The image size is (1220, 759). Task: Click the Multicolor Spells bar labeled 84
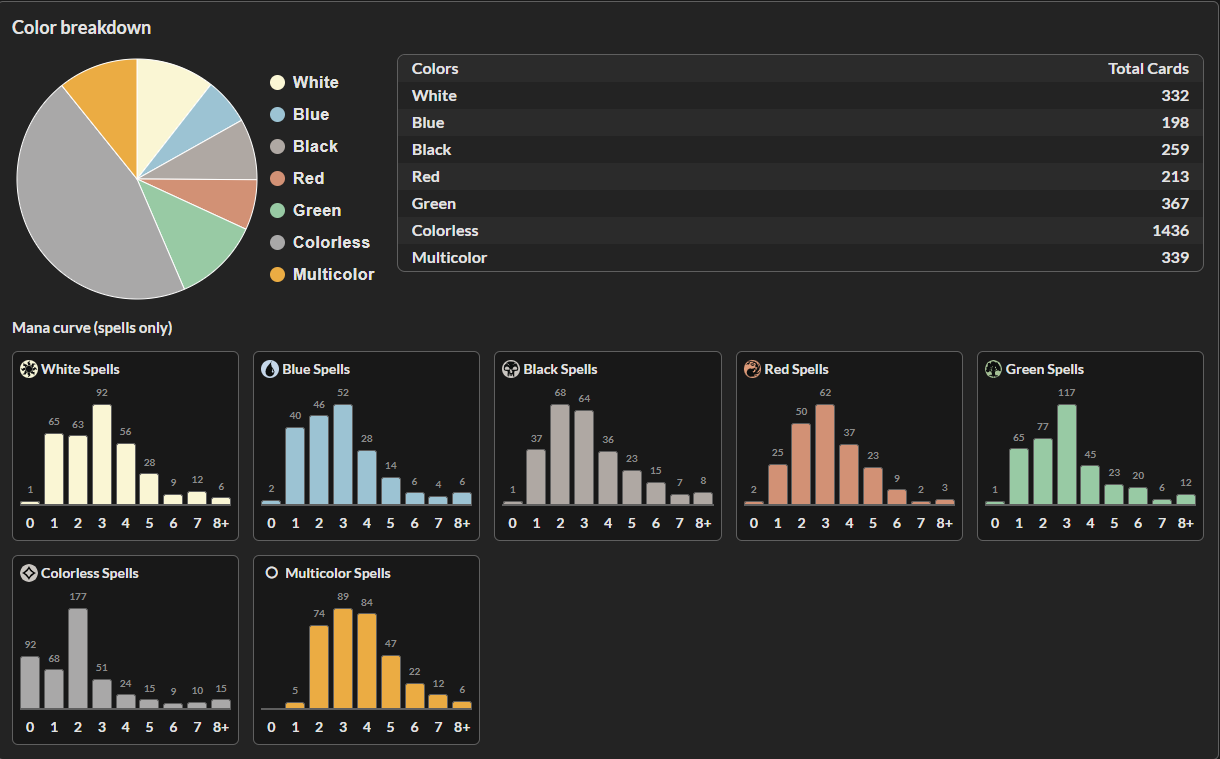pyautogui.click(x=367, y=661)
